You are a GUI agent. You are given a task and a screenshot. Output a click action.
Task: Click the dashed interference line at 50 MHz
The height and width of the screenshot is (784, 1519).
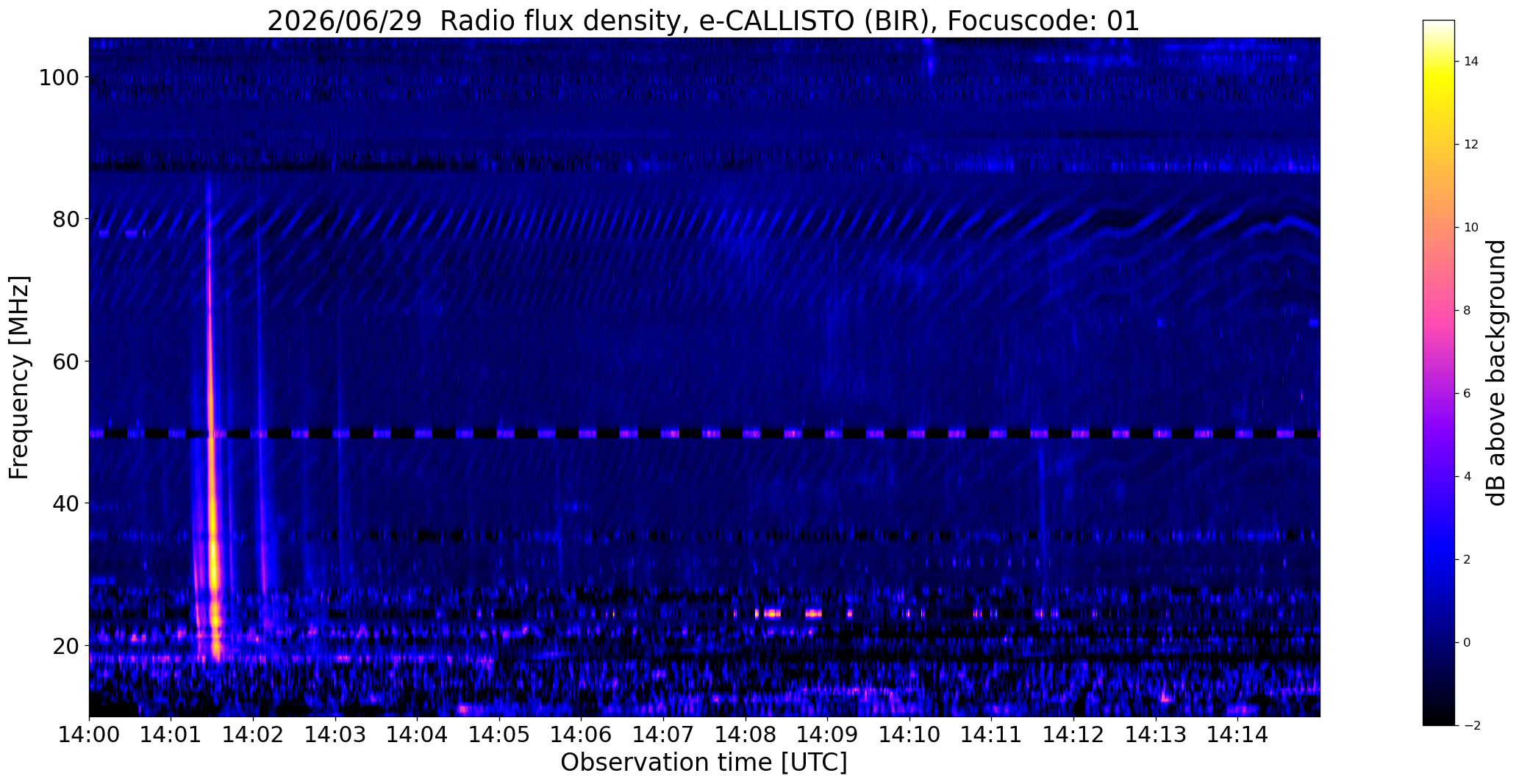coord(704,434)
